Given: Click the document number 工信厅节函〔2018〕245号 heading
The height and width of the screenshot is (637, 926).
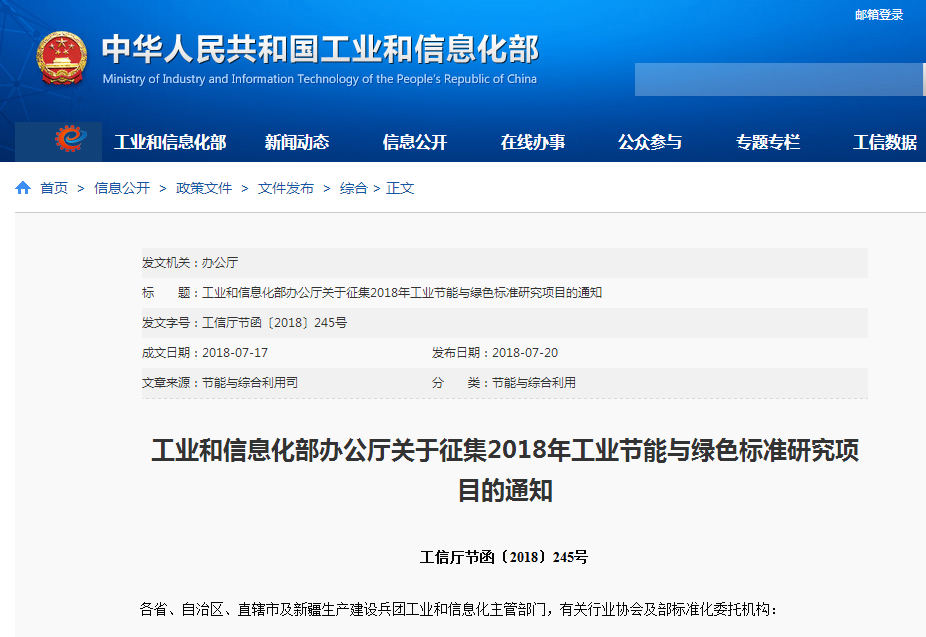Looking at the screenshot, I should click(x=505, y=557).
